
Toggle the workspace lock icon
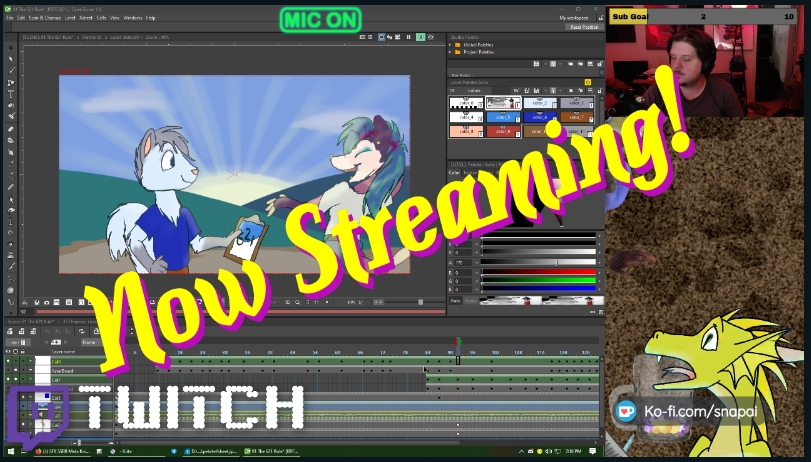[x=600, y=18]
